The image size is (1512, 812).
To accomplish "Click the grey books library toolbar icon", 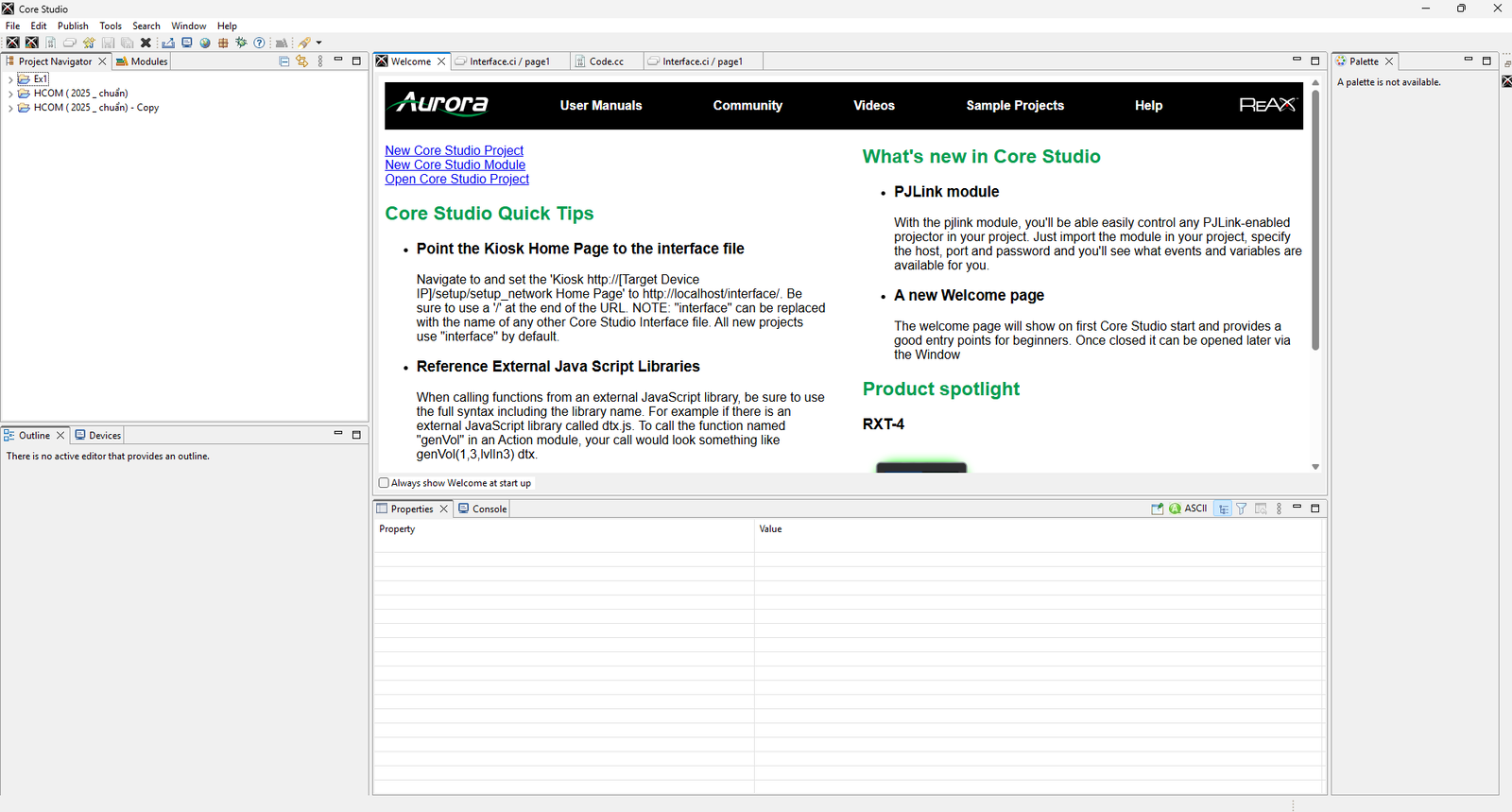I will pyautogui.click(x=282, y=43).
